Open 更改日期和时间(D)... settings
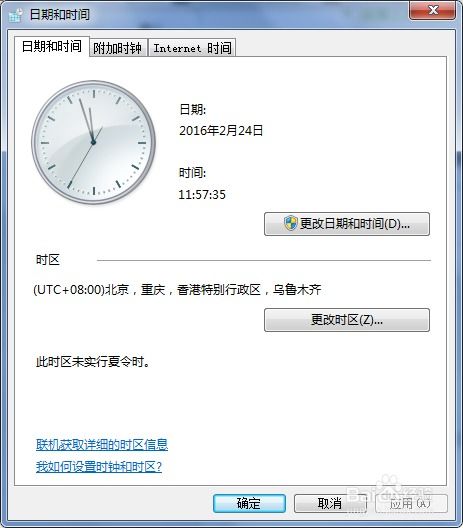Viewport: 463px width, 528px height. [x=347, y=224]
